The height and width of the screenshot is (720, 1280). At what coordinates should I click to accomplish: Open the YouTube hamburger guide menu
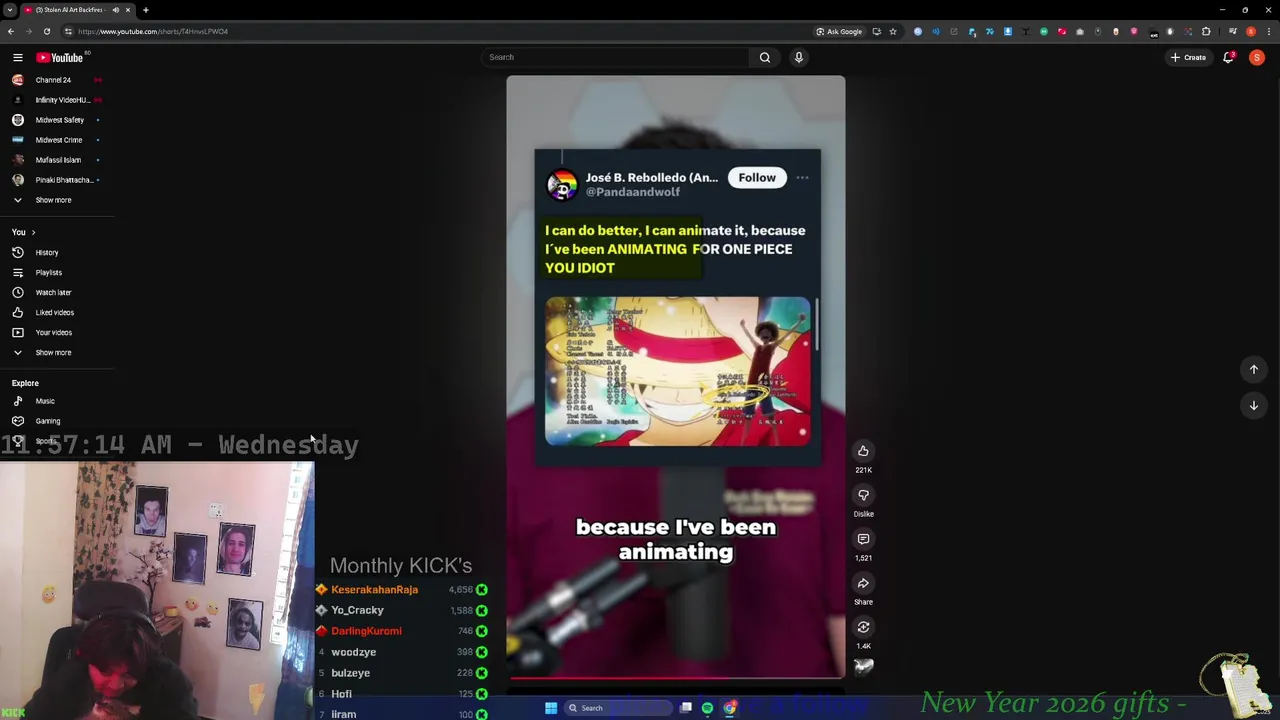click(17, 57)
